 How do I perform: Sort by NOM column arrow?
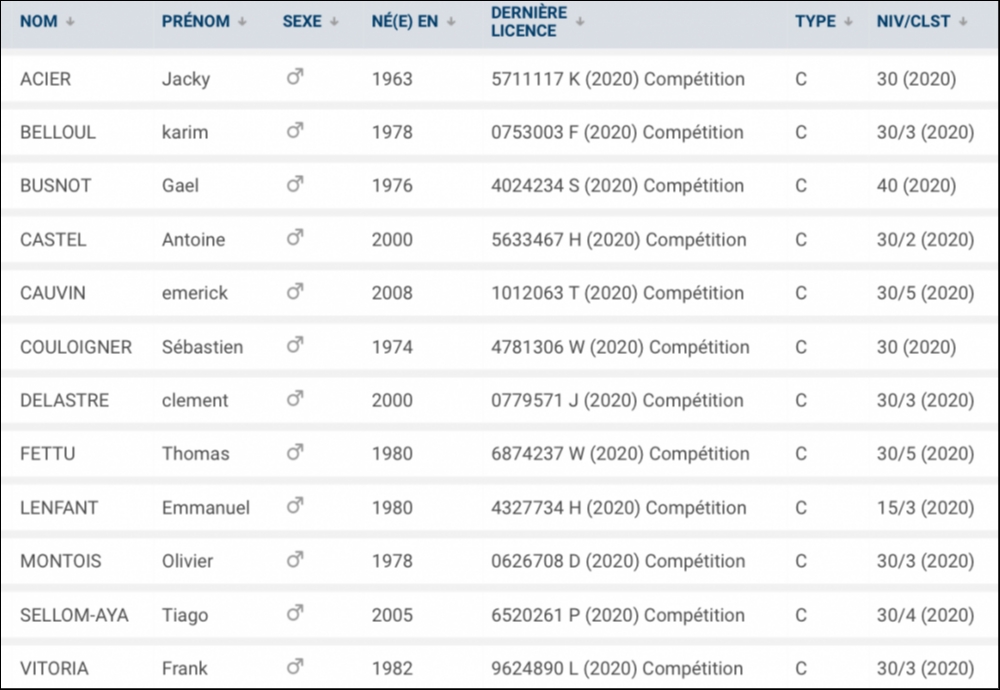click(x=70, y=22)
